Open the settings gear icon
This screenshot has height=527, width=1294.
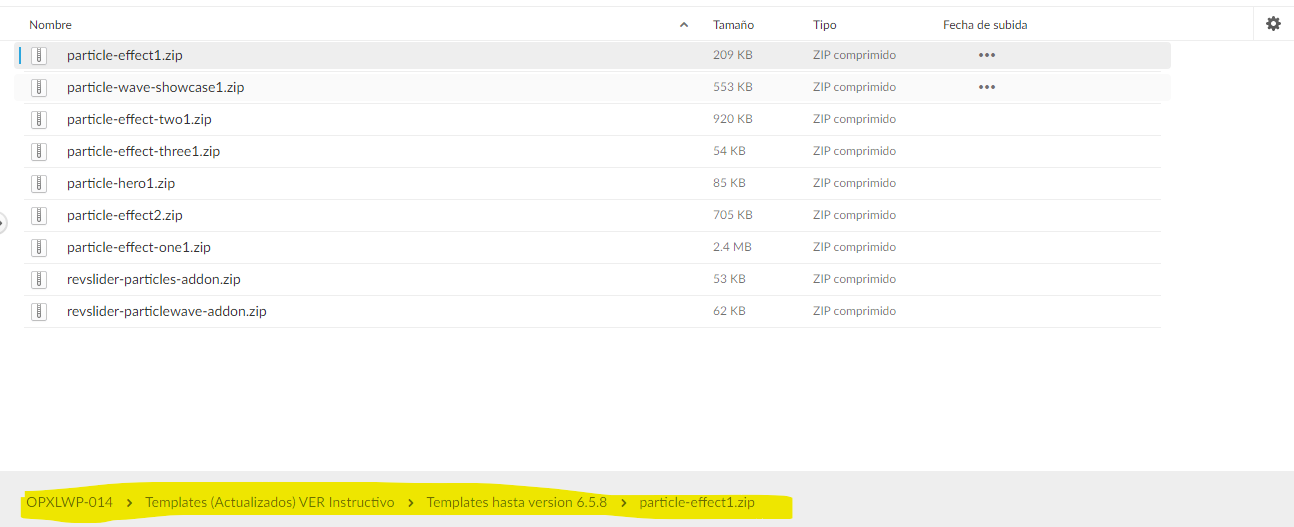click(x=1273, y=24)
